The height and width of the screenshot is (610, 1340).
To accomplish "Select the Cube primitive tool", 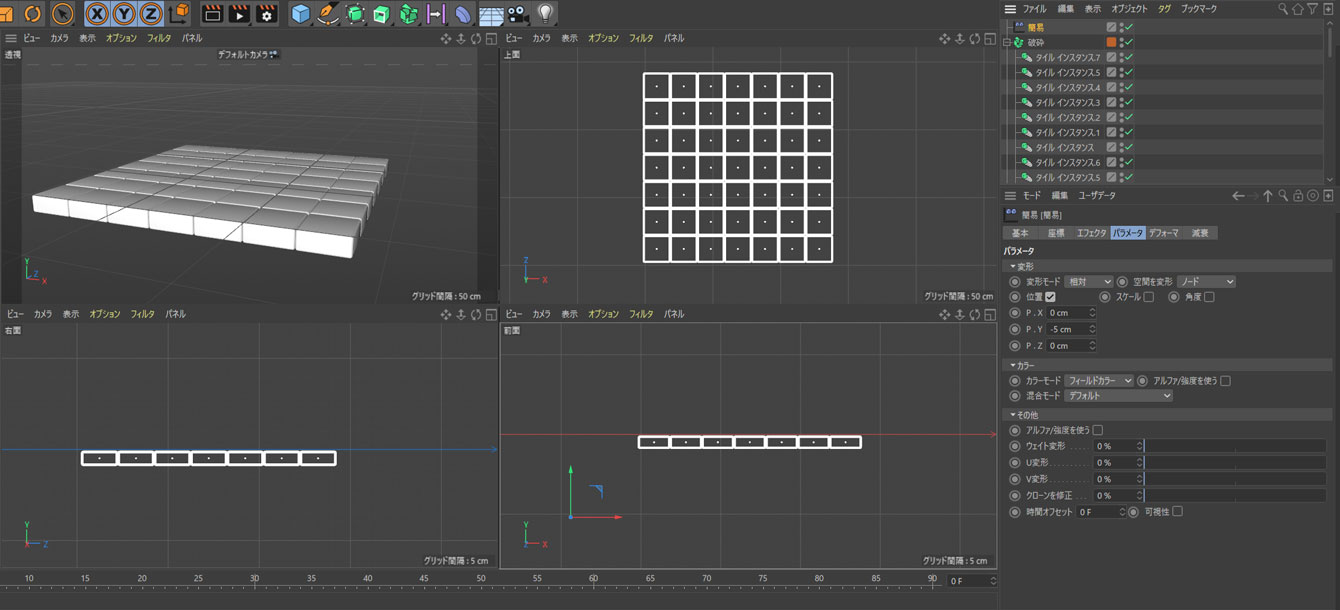I will [x=301, y=14].
